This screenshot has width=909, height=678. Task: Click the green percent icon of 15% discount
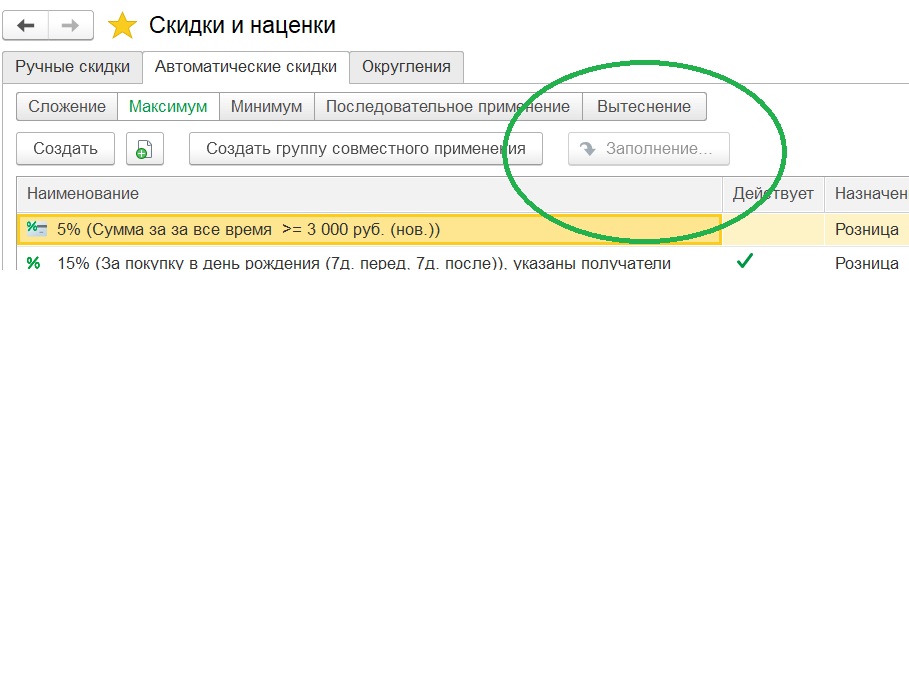click(34, 263)
